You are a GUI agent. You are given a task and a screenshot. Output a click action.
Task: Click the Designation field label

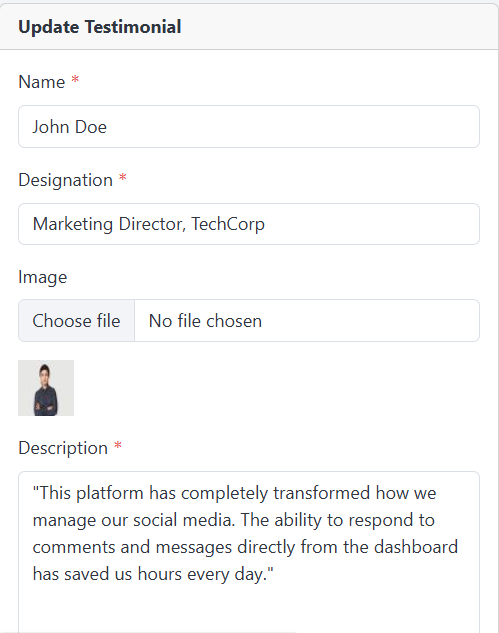click(65, 180)
